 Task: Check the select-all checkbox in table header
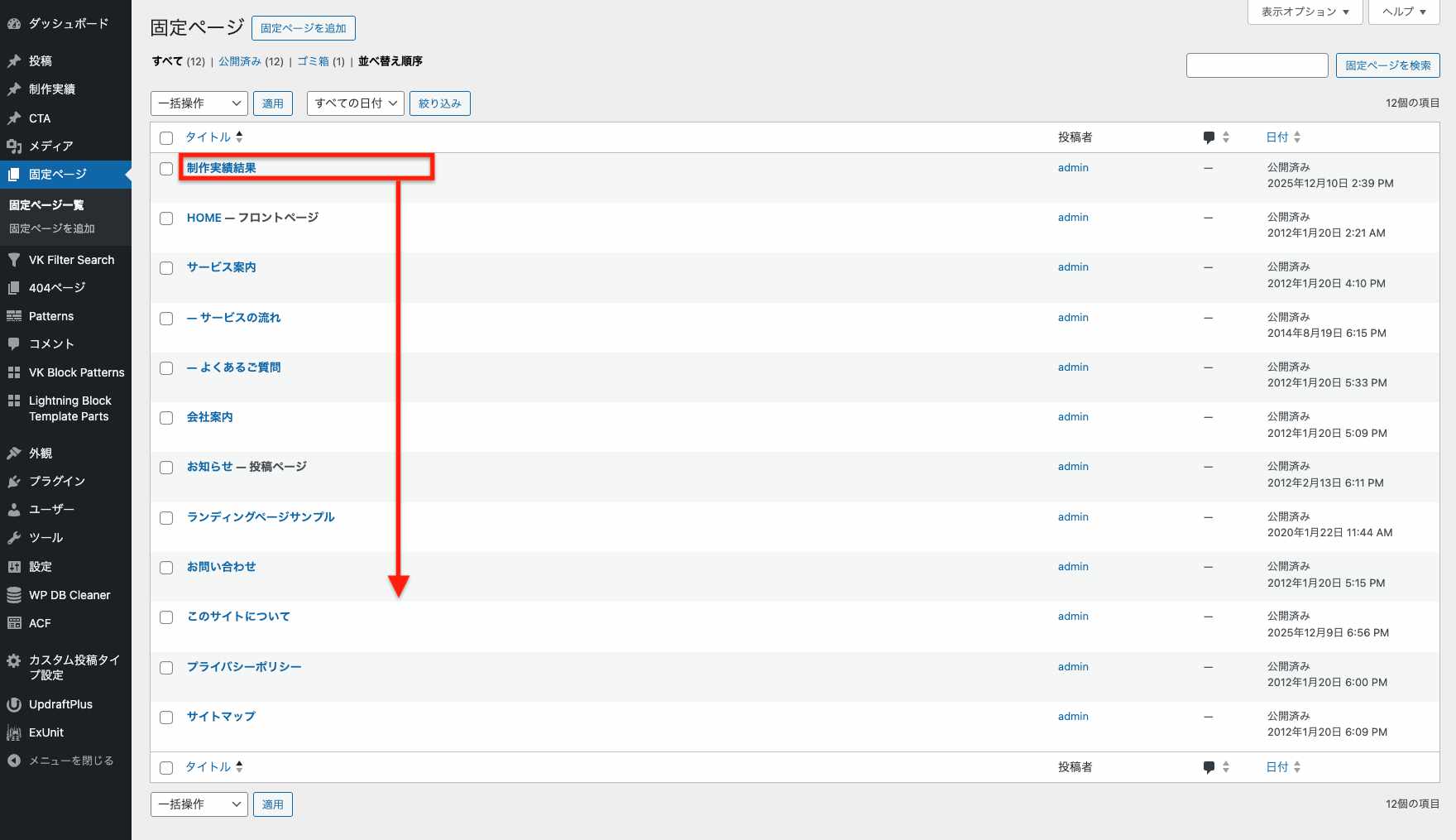[x=165, y=137]
